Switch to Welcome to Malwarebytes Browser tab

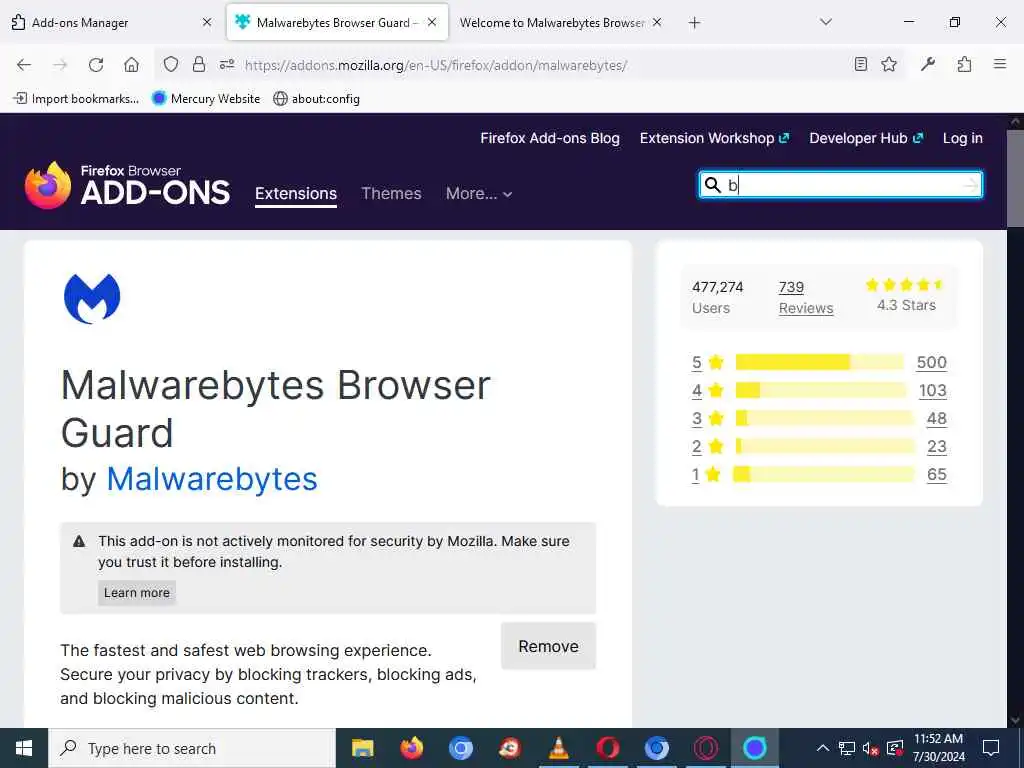[562, 22]
